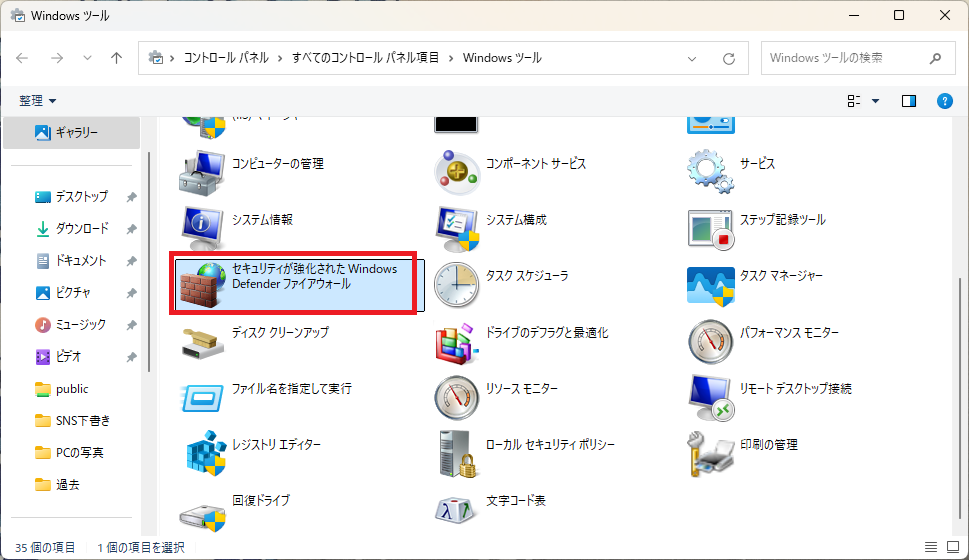Image resolution: width=969 pixels, height=560 pixels.
Task: Expand the chevron after コントロール パネル
Action: point(280,58)
